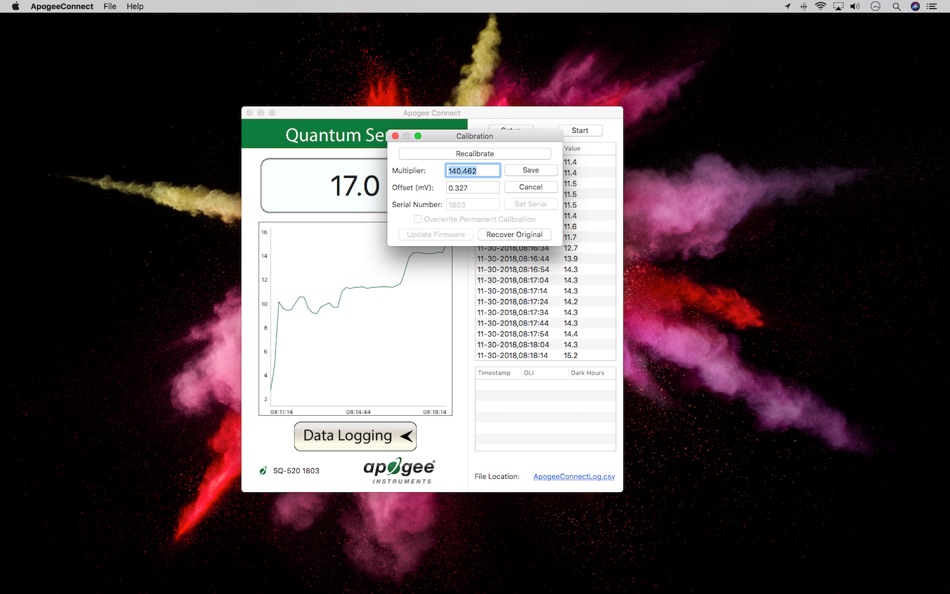Image resolution: width=950 pixels, height=594 pixels.
Task: Click the Recover Original button
Action: pos(514,235)
